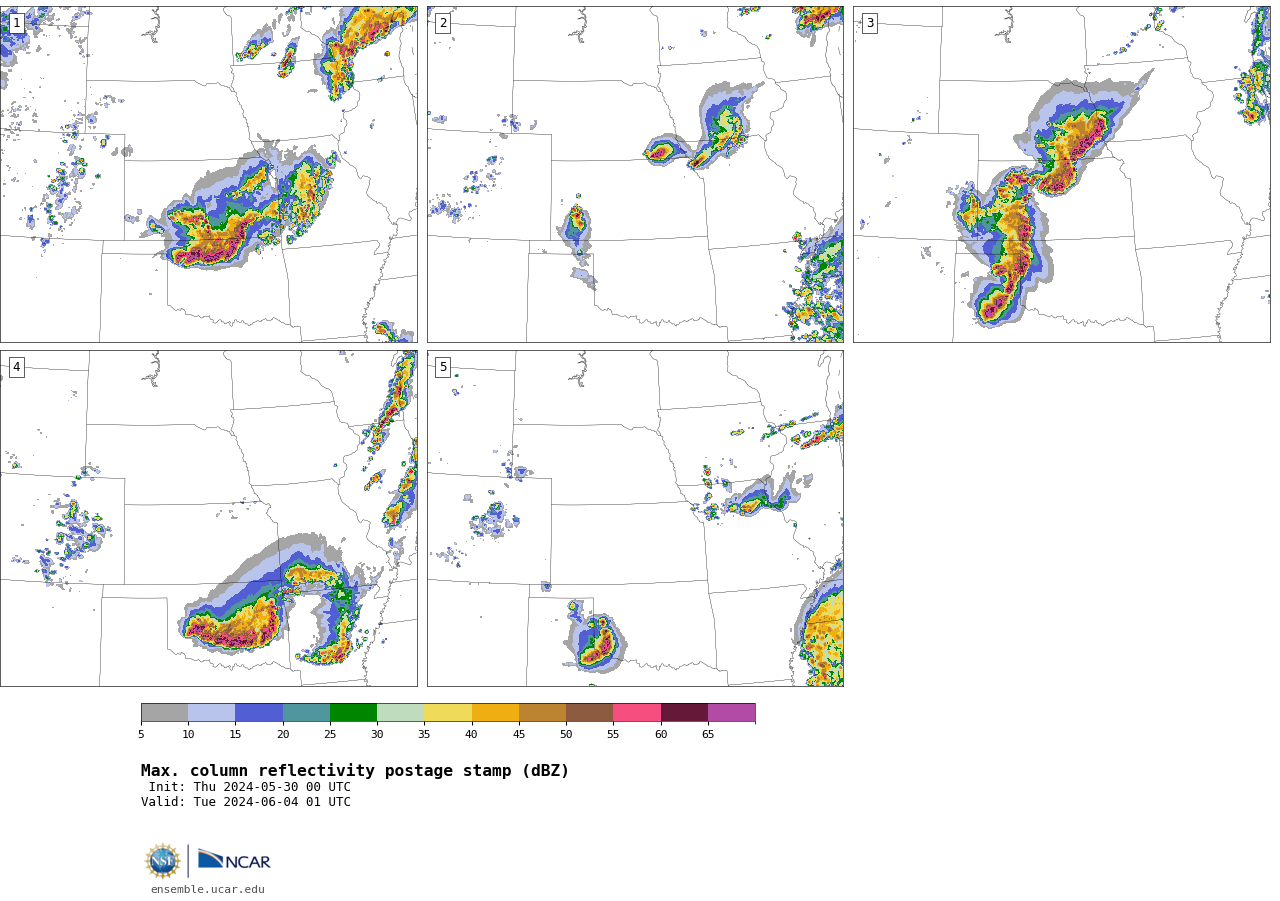Image resolution: width=1280 pixels, height=901 pixels.
Task: Open ensemble member 3 reflectivity map
Action: tap(1061, 175)
